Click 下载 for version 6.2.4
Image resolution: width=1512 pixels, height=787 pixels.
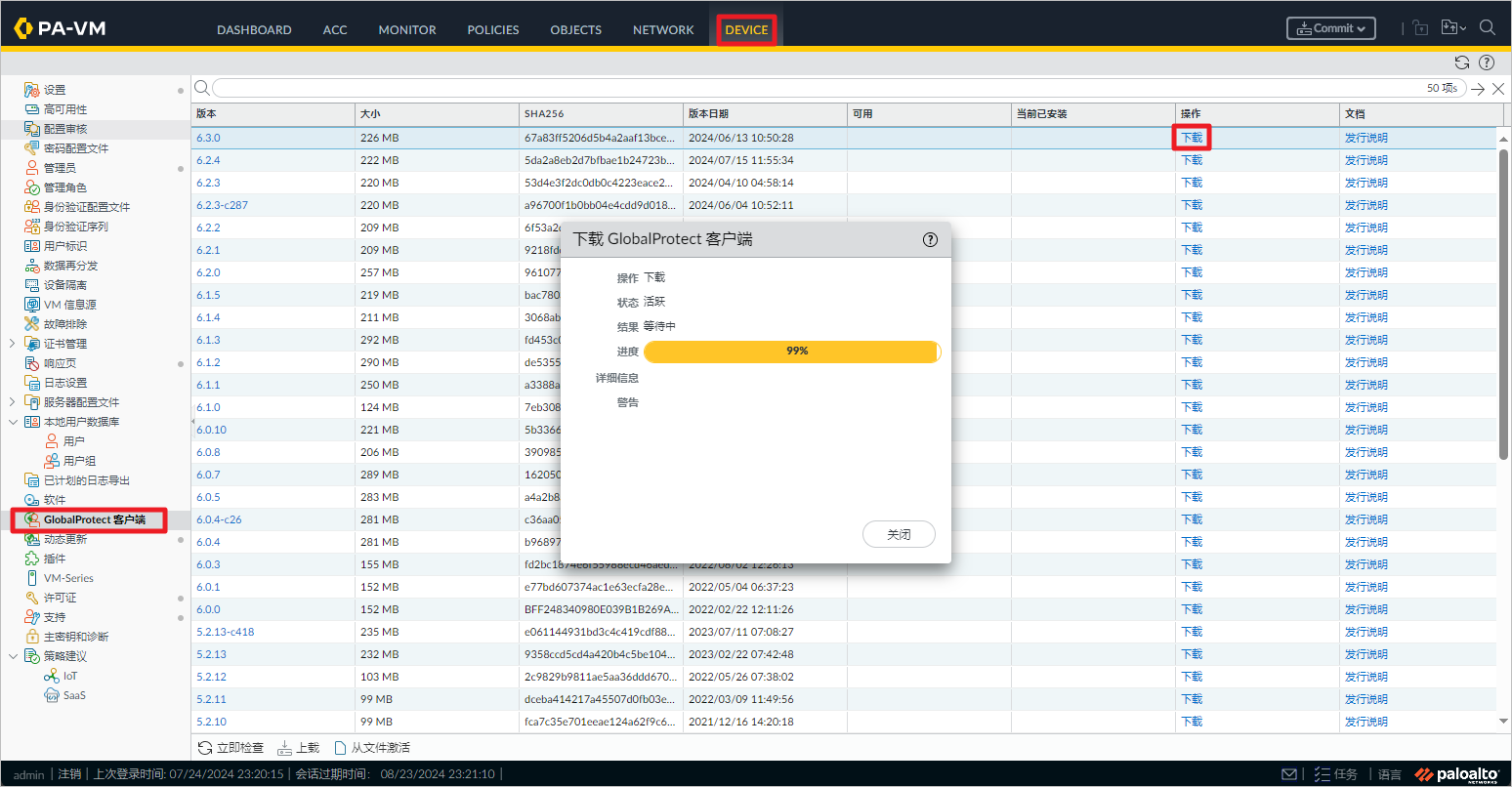pyautogui.click(x=1192, y=160)
